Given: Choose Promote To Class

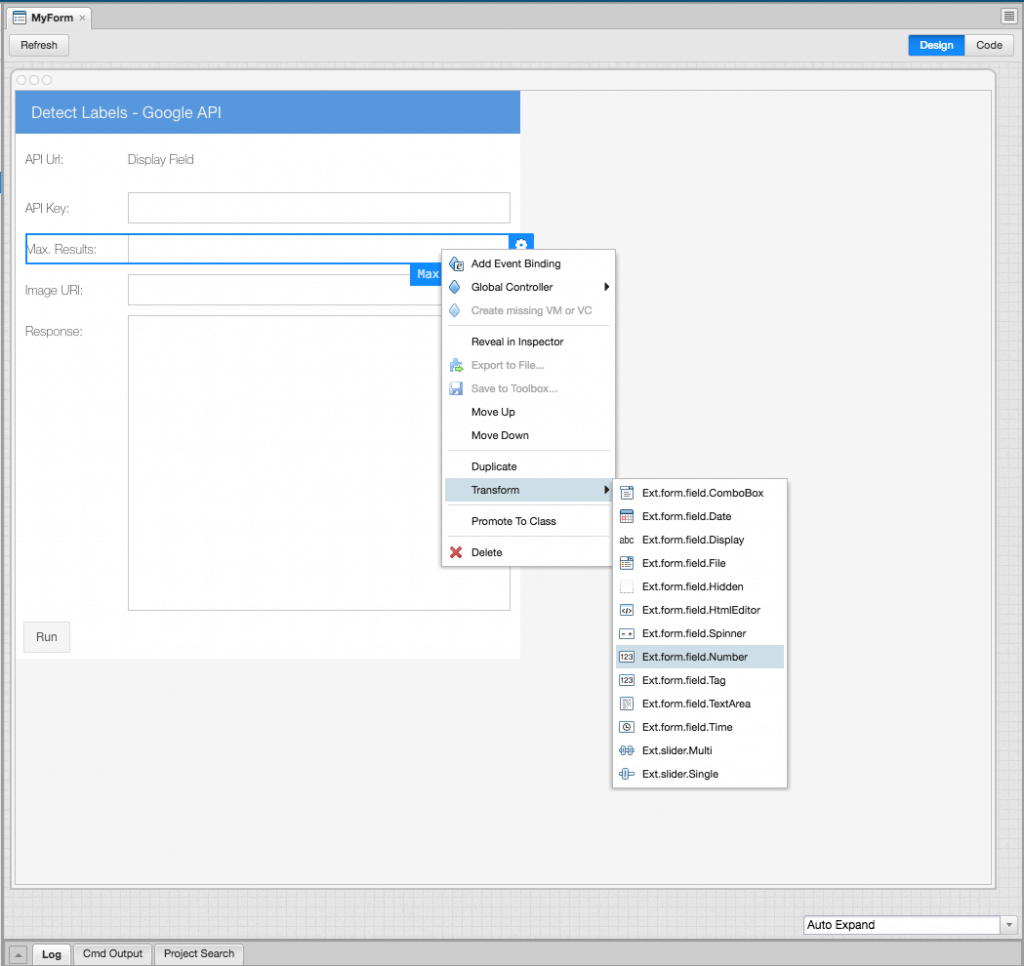Looking at the screenshot, I should point(528,521).
